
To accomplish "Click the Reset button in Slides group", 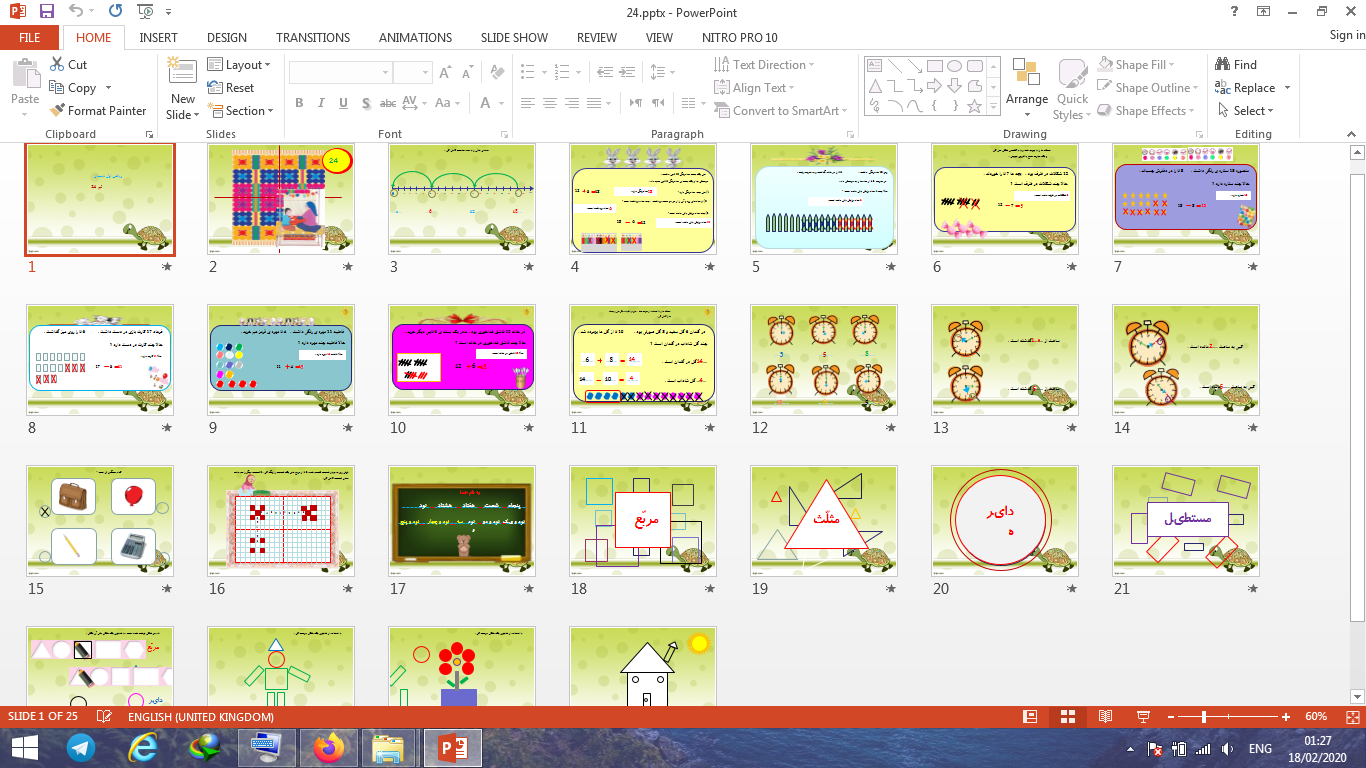I will click(232, 88).
